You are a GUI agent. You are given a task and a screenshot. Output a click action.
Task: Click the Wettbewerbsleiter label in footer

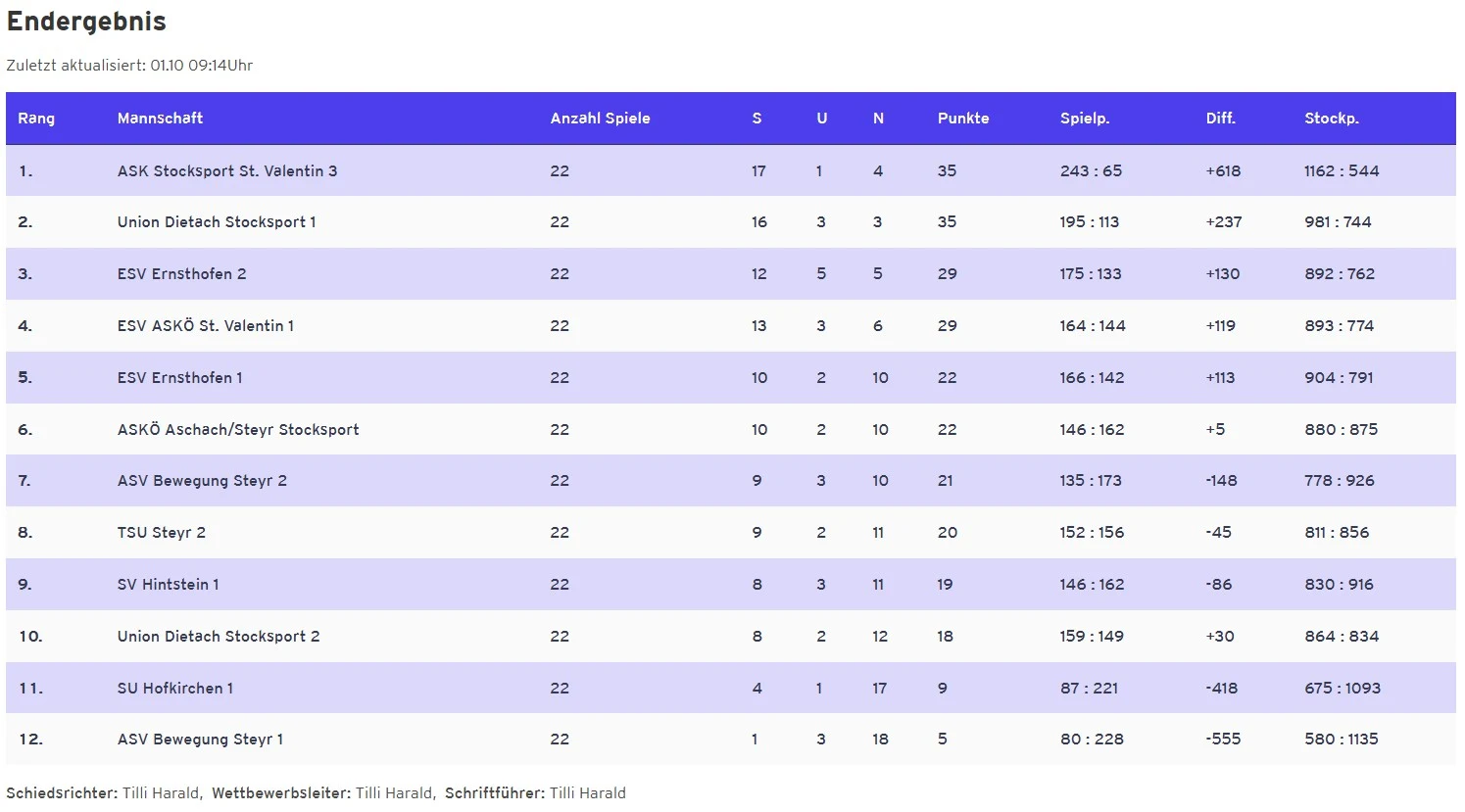[x=281, y=793]
